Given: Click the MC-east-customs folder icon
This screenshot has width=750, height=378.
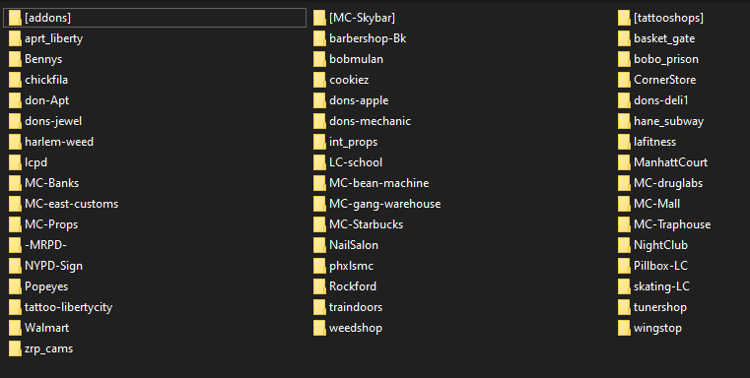Looking at the screenshot, I should [x=15, y=204].
